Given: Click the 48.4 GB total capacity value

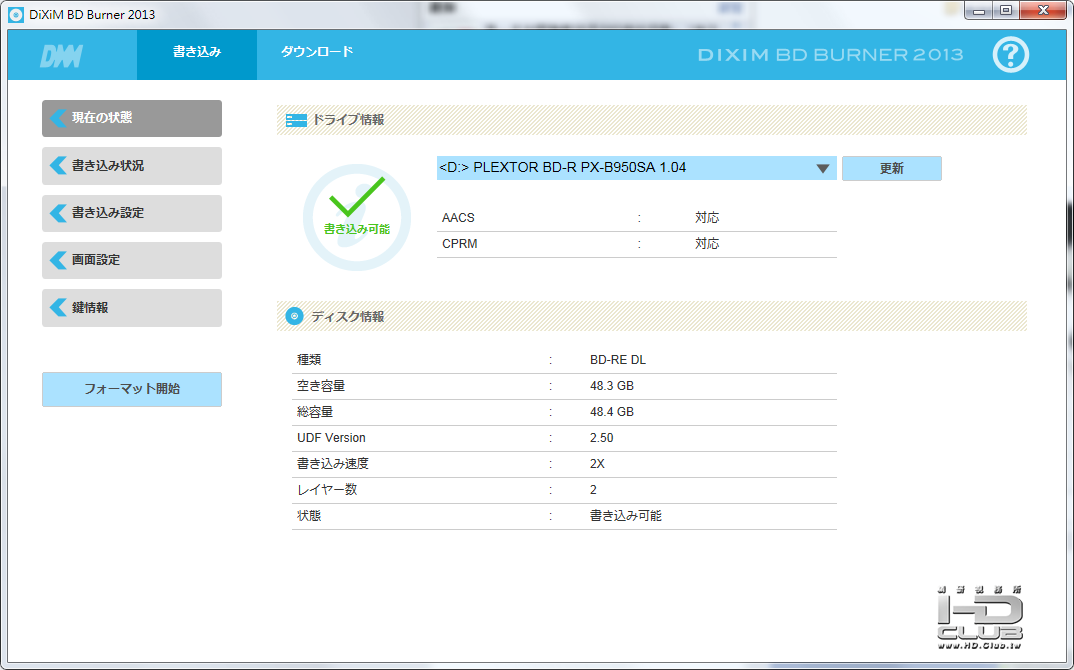Looking at the screenshot, I should (612, 412).
